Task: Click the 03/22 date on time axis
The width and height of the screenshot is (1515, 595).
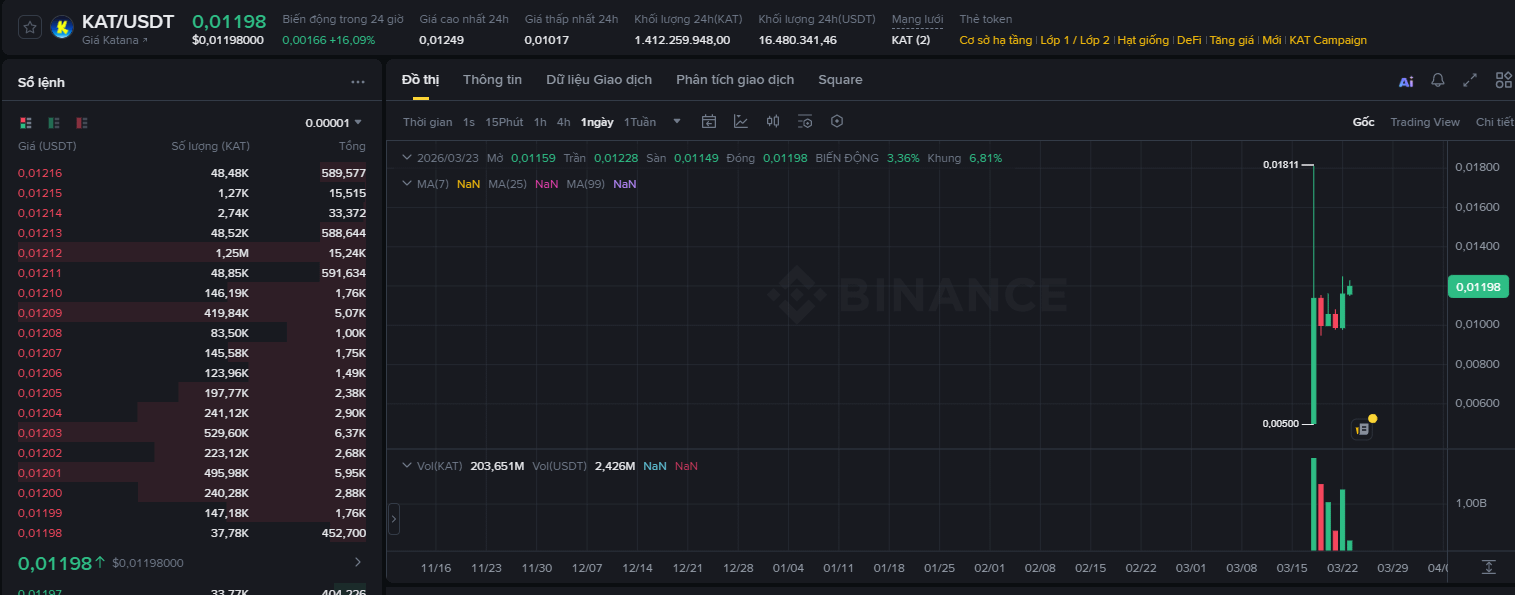Action: 1342,568
